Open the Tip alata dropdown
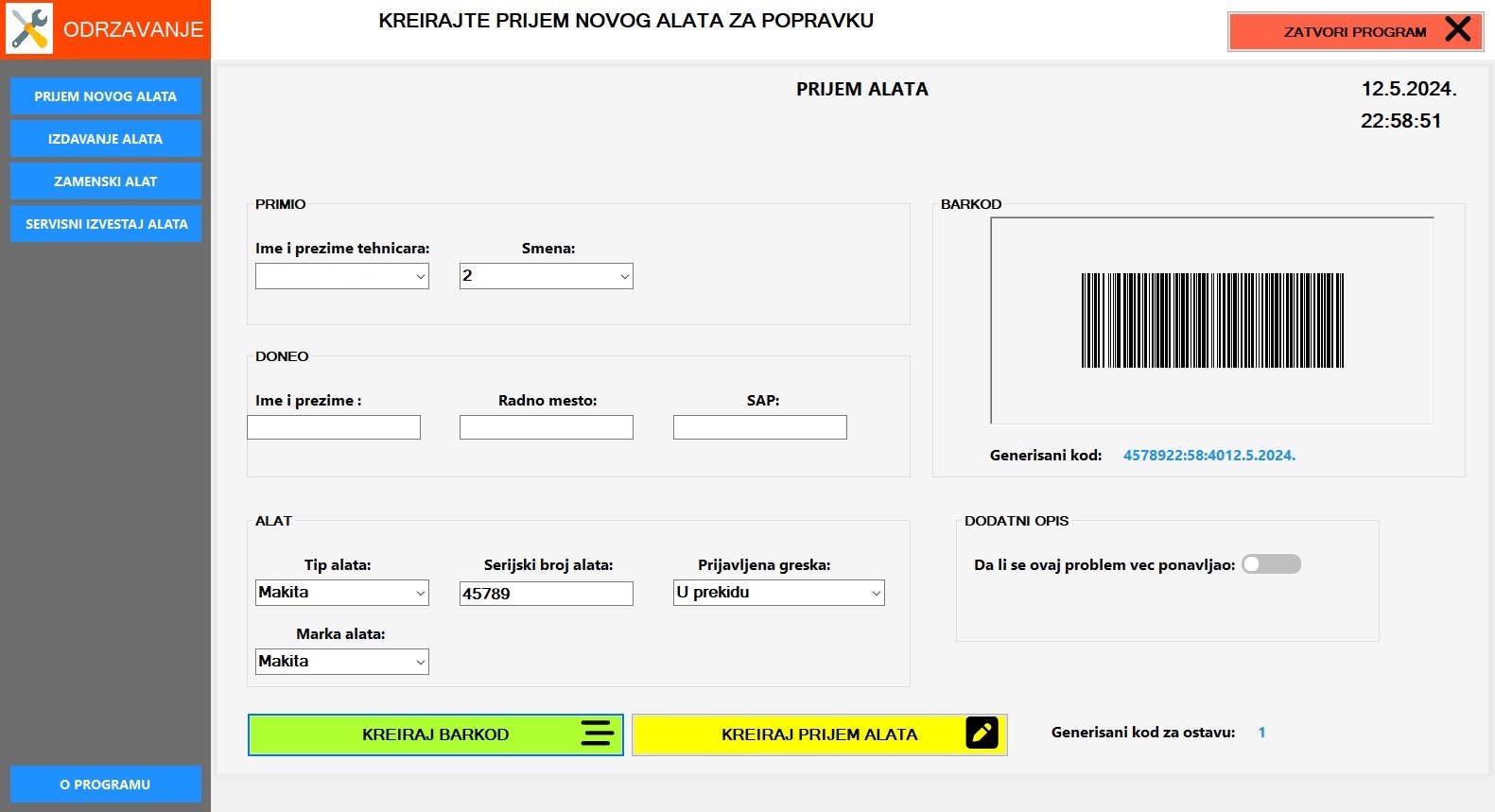 [x=342, y=593]
